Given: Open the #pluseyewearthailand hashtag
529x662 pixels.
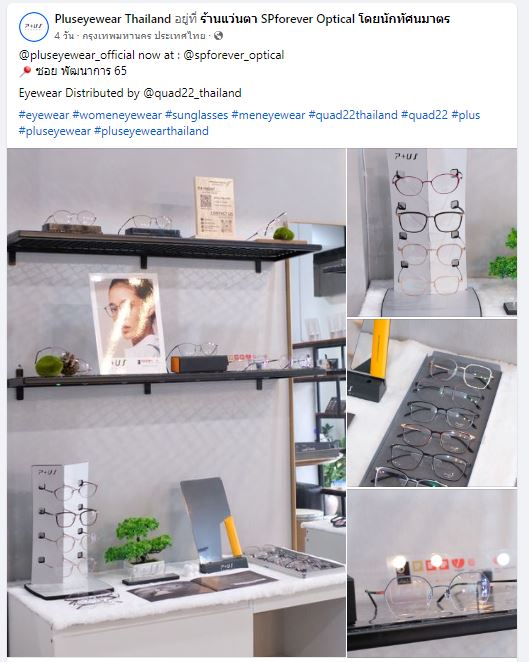Looking at the screenshot, I should pos(151,131).
